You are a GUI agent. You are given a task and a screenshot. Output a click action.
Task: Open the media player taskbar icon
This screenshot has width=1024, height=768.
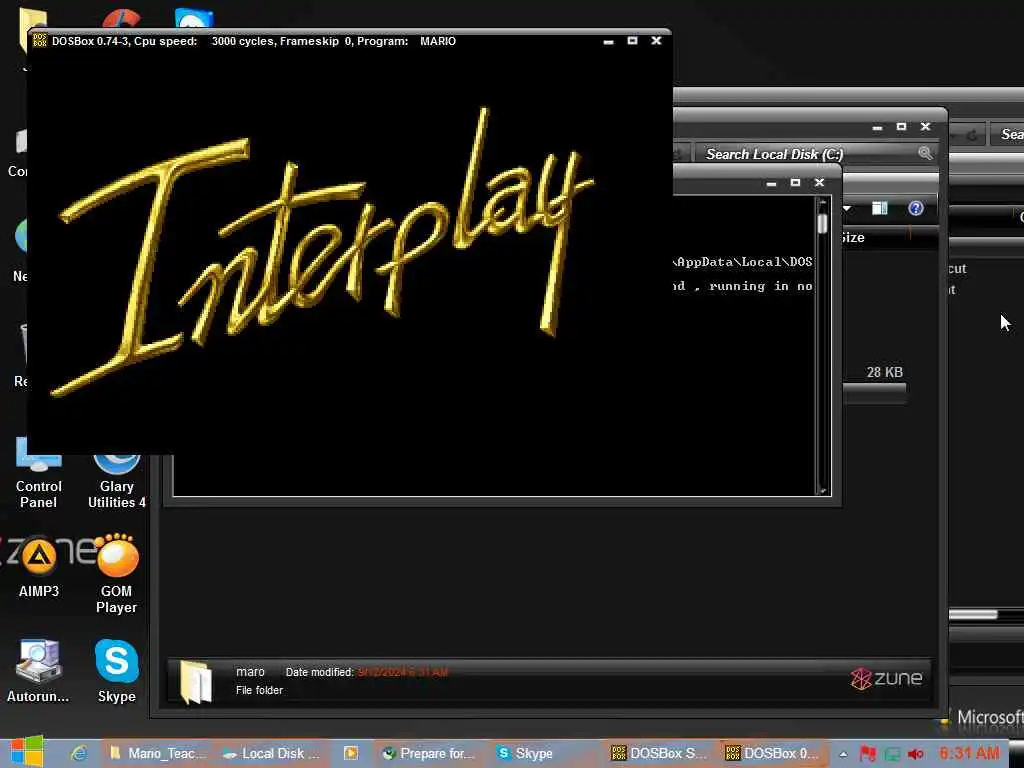click(x=351, y=753)
